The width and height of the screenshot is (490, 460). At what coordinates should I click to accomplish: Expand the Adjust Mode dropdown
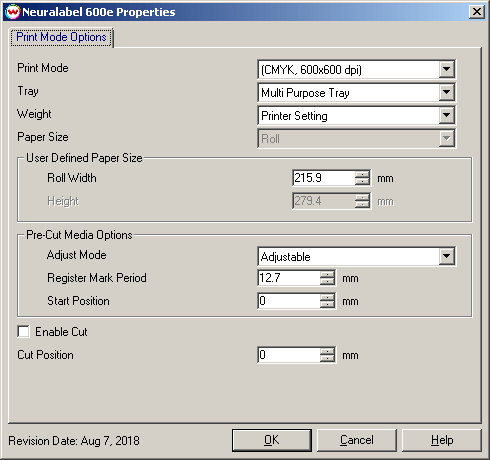click(x=446, y=256)
